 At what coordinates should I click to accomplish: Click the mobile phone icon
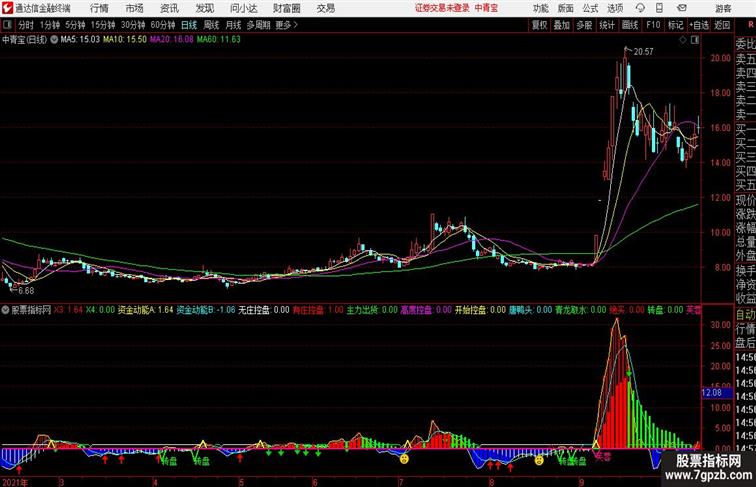pyautogui.click(x=659, y=8)
